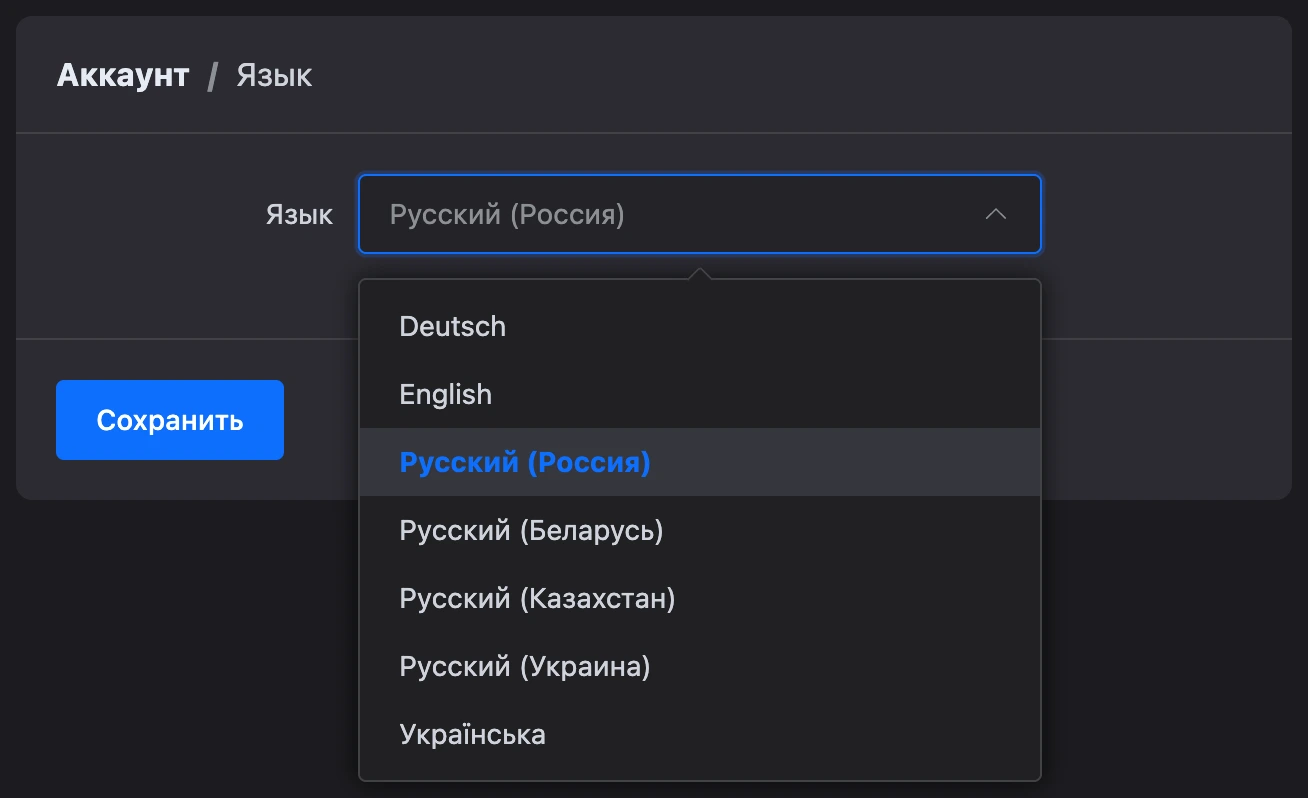The image size is (1308, 798).
Task: Choose Русский (Казахстан) from the list
Action: (700, 598)
